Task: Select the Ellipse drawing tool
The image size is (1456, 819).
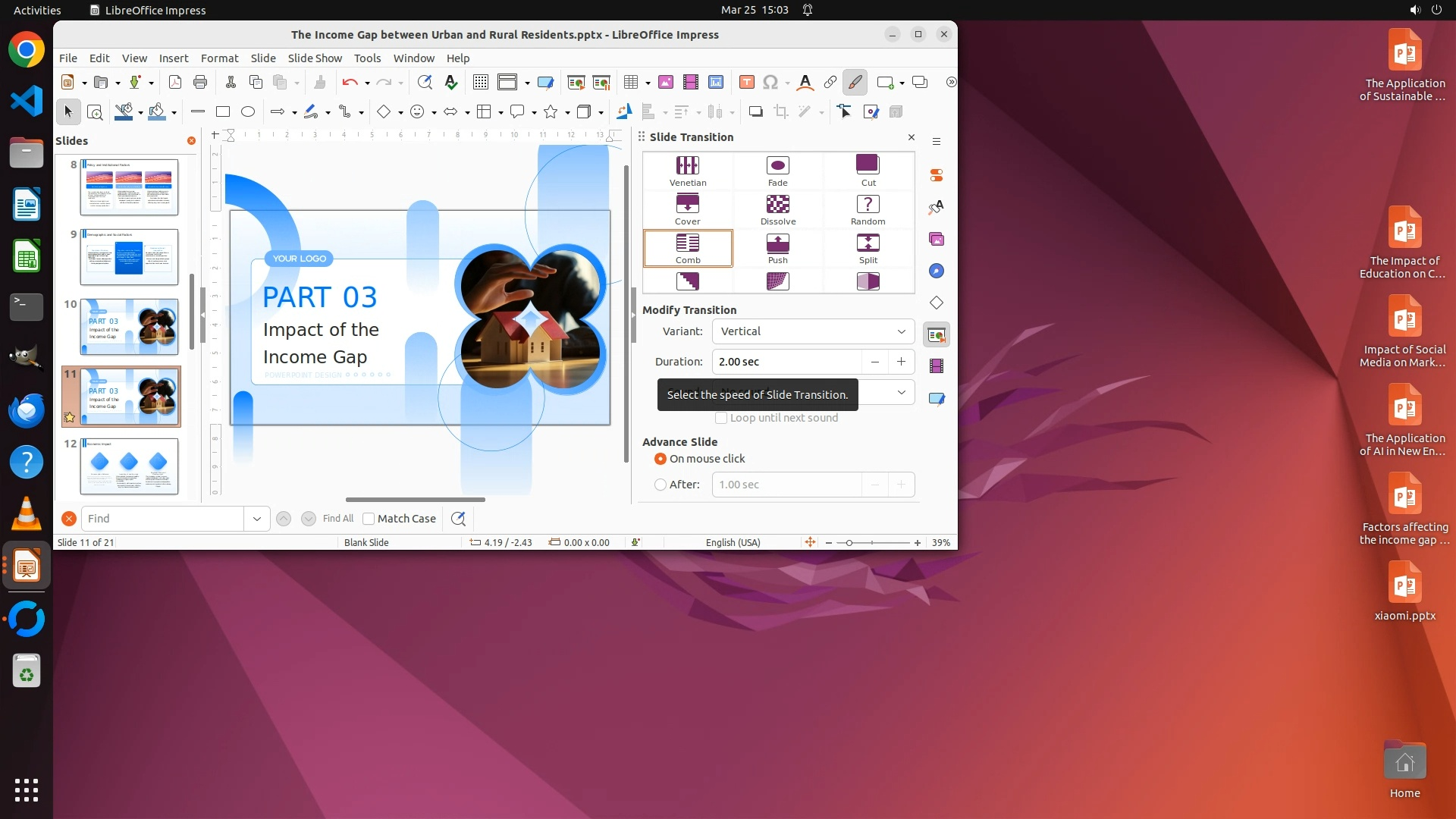Action: (x=248, y=111)
